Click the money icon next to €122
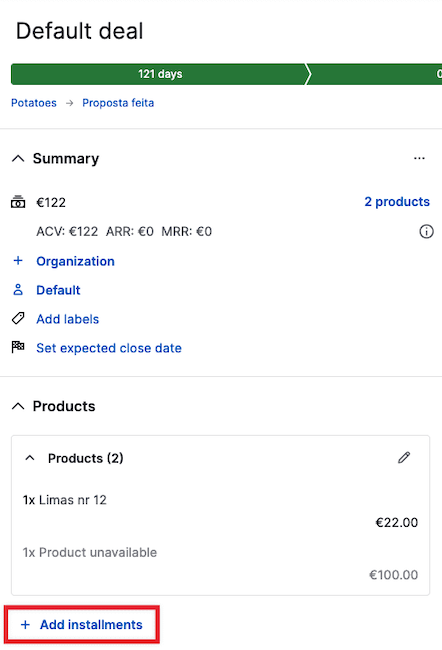This screenshot has height=650, width=442. tap(18, 202)
